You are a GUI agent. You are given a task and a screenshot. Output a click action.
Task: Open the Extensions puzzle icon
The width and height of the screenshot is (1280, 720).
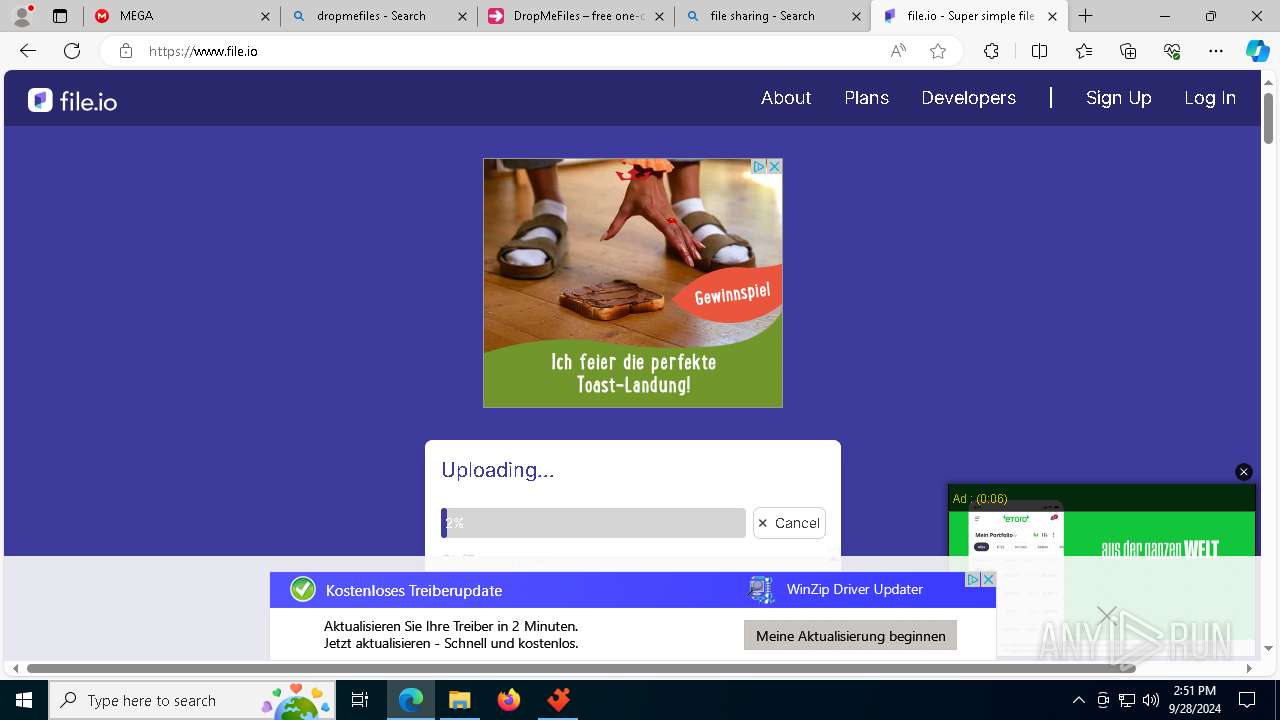click(991, 51)
